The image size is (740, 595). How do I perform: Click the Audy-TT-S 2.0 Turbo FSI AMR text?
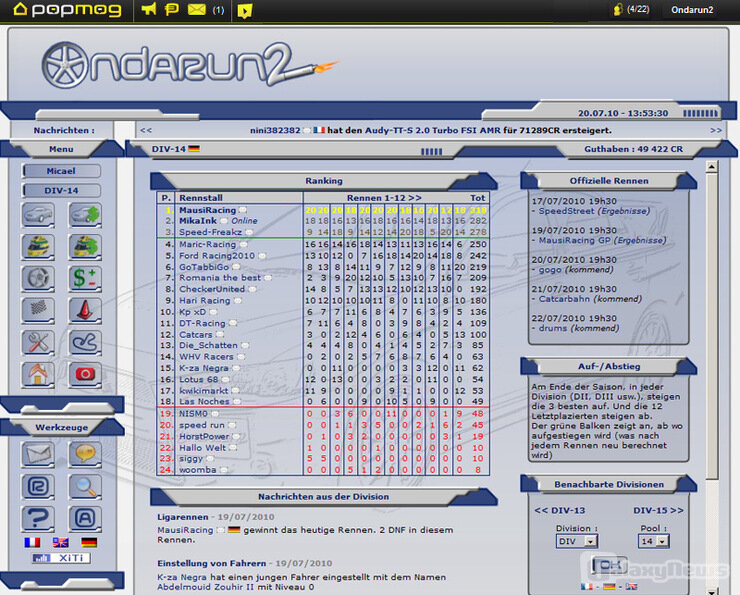tap(432, 130)
